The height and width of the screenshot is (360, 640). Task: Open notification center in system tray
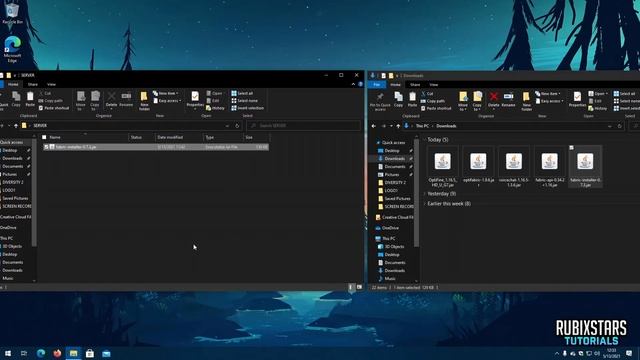pyautogui.click(x=629, y=353)
